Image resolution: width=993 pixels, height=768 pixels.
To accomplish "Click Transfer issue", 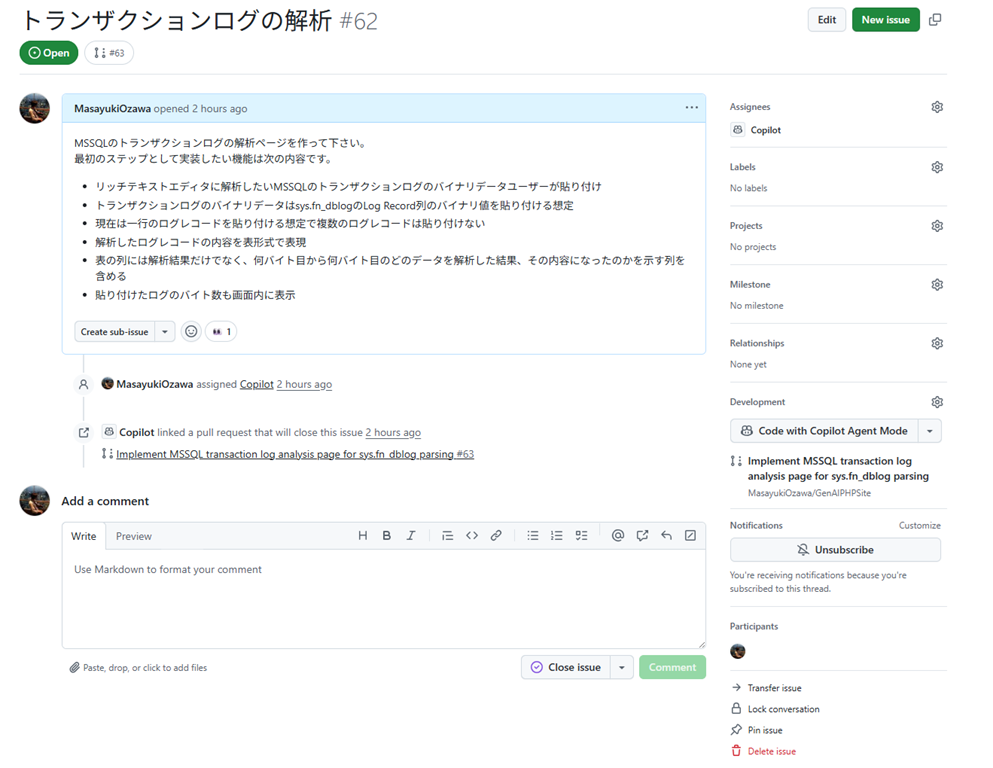I will pos(766,688).
